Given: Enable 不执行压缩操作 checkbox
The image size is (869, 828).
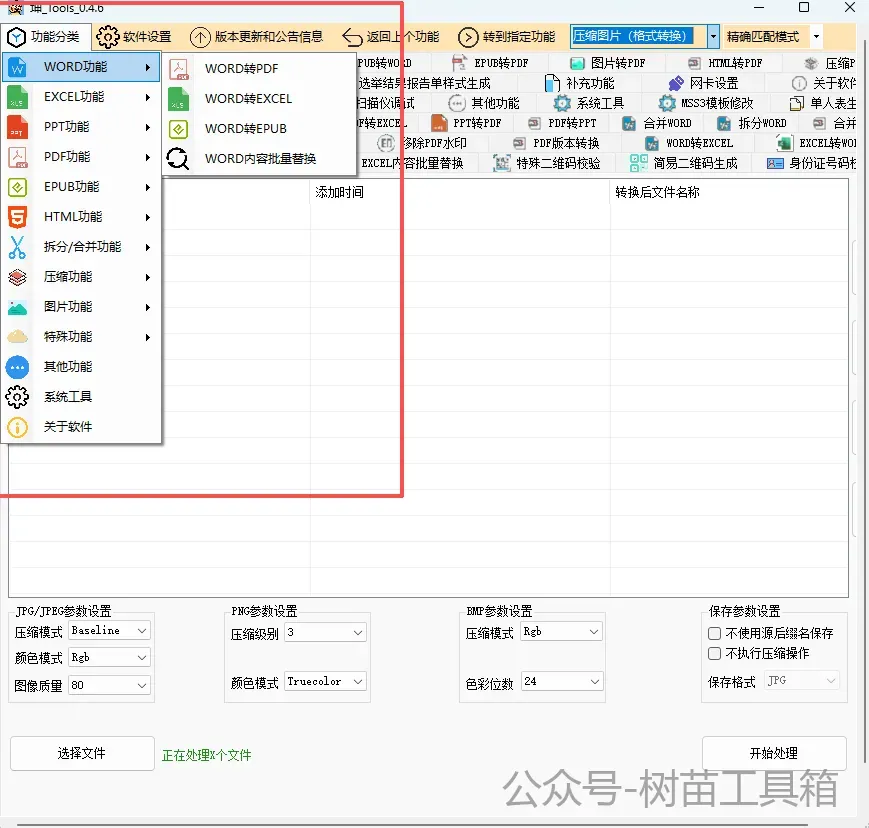Looking at the screenshot, I should (714, 654).
